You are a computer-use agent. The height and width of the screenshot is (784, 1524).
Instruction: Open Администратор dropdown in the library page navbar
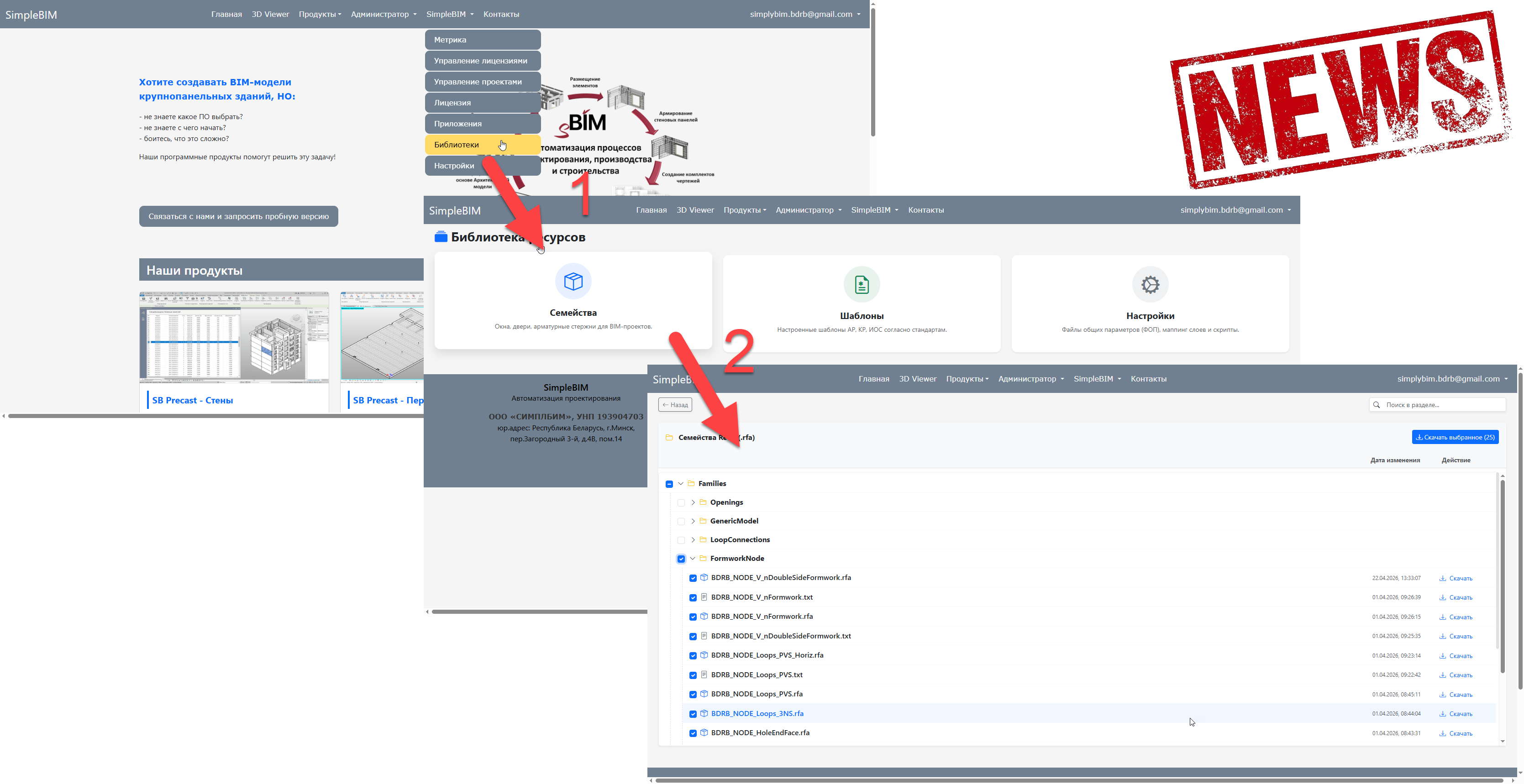(808, 210)
